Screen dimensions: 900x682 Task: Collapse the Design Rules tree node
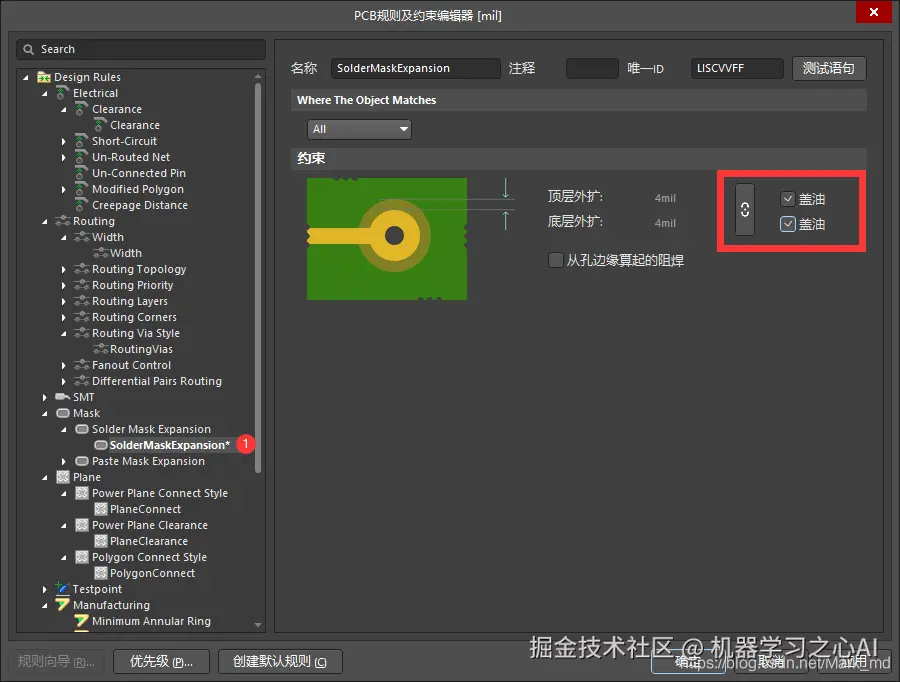24,77
